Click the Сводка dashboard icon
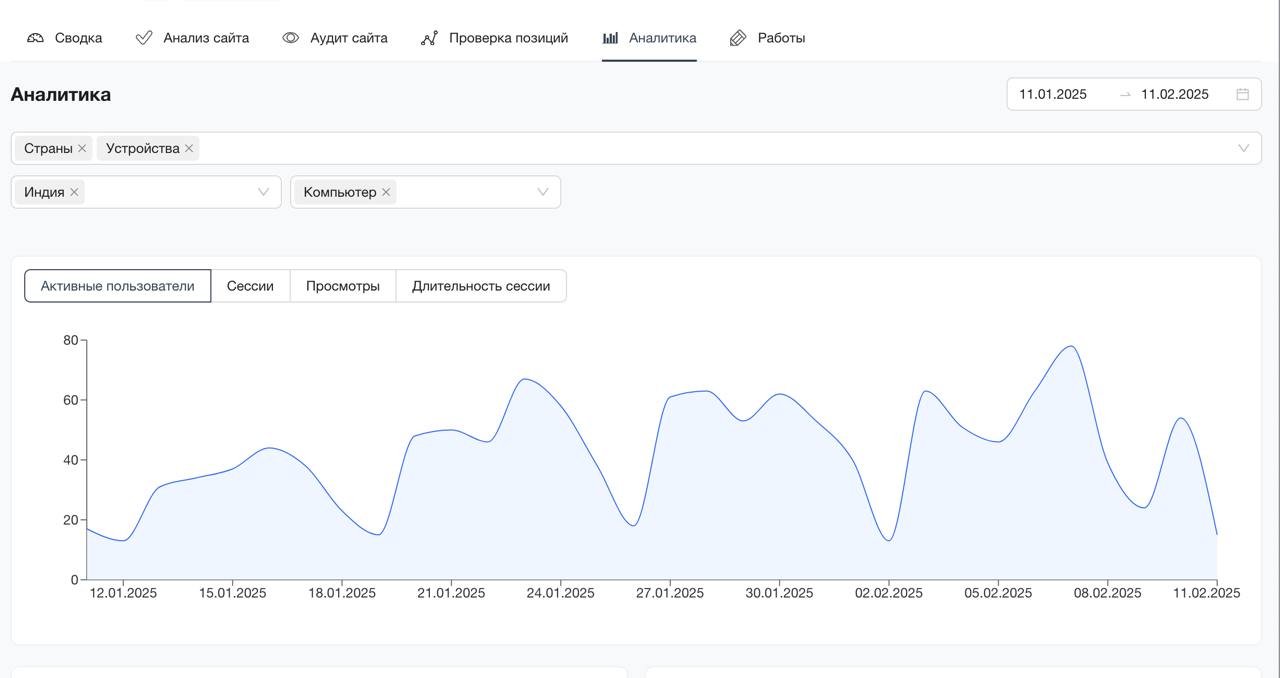The height and width of the screenshot is (678, 1280). 36,38
